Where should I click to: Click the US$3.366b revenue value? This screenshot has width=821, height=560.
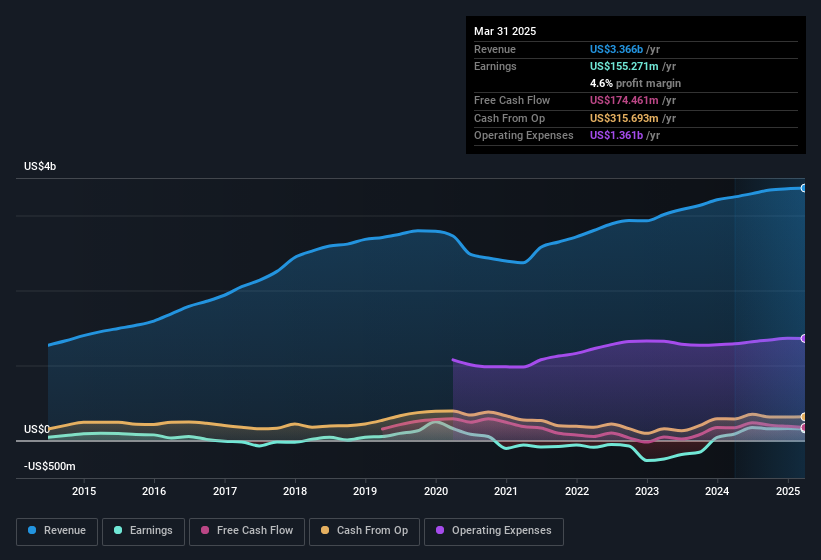616,49
